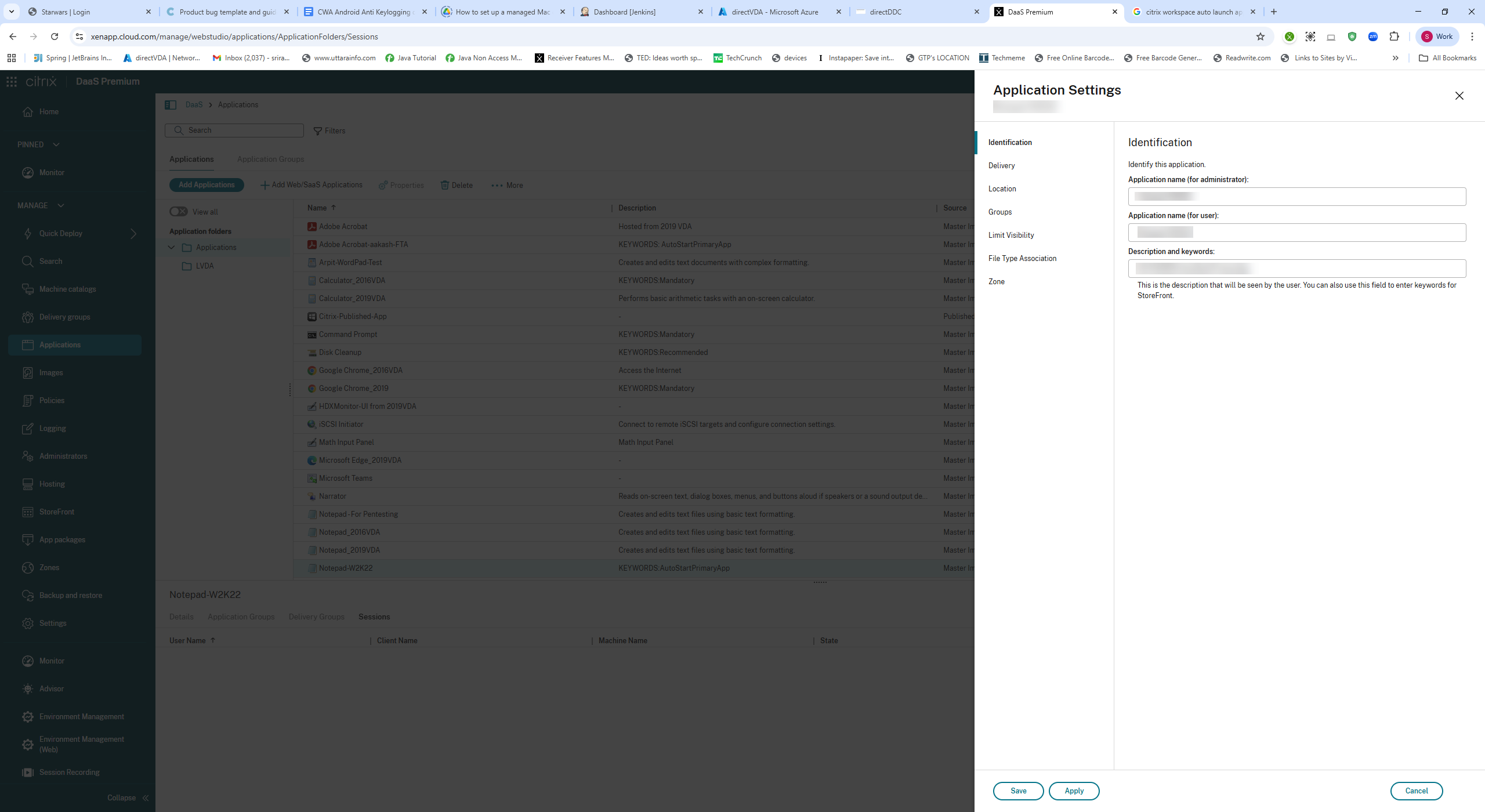Click the Add Applications button

point(207,184)
